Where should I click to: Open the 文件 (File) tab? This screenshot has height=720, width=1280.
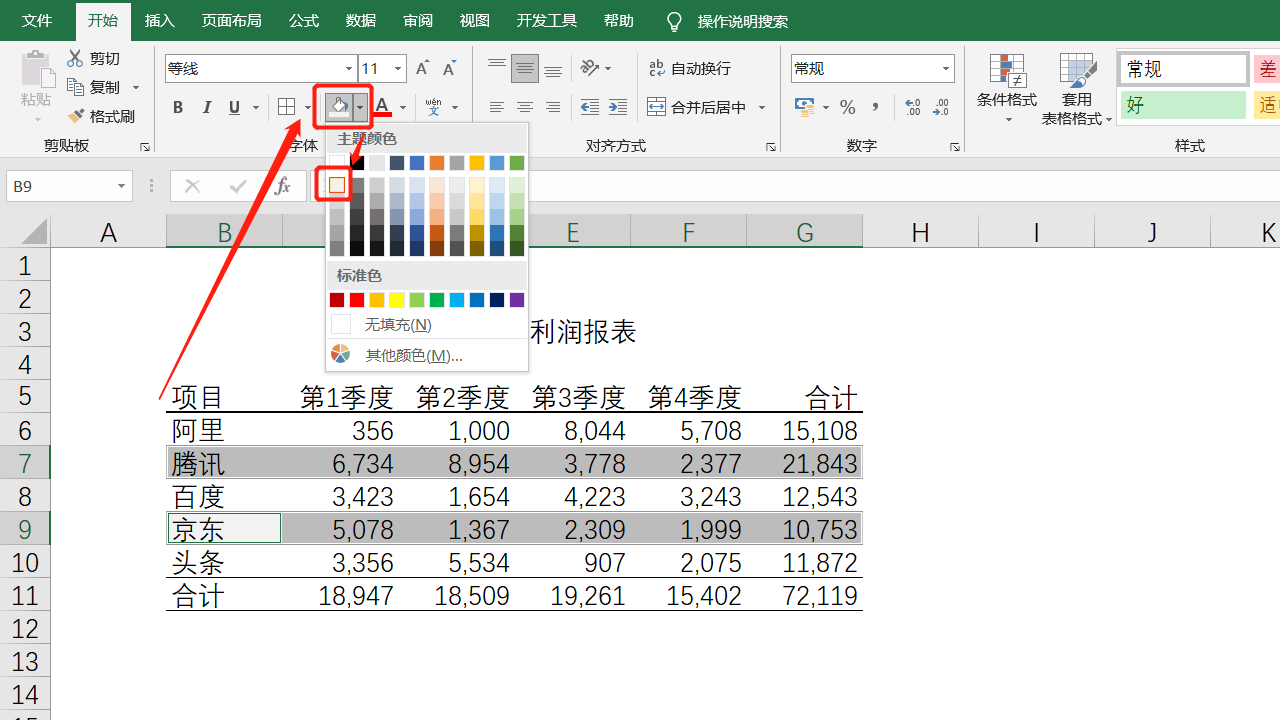(x=37, y=21)
